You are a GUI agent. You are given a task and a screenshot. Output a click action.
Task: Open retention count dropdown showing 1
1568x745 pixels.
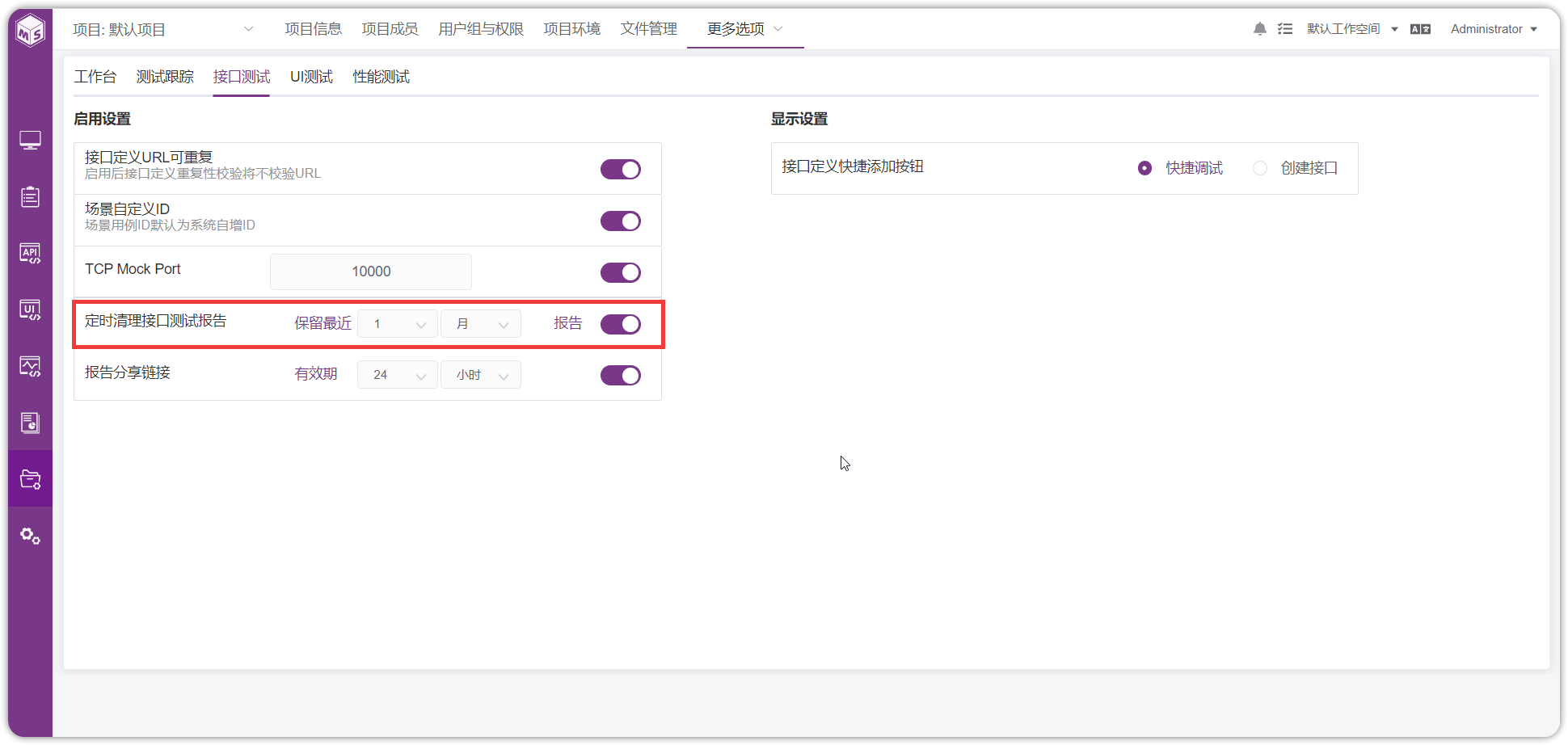398,324
